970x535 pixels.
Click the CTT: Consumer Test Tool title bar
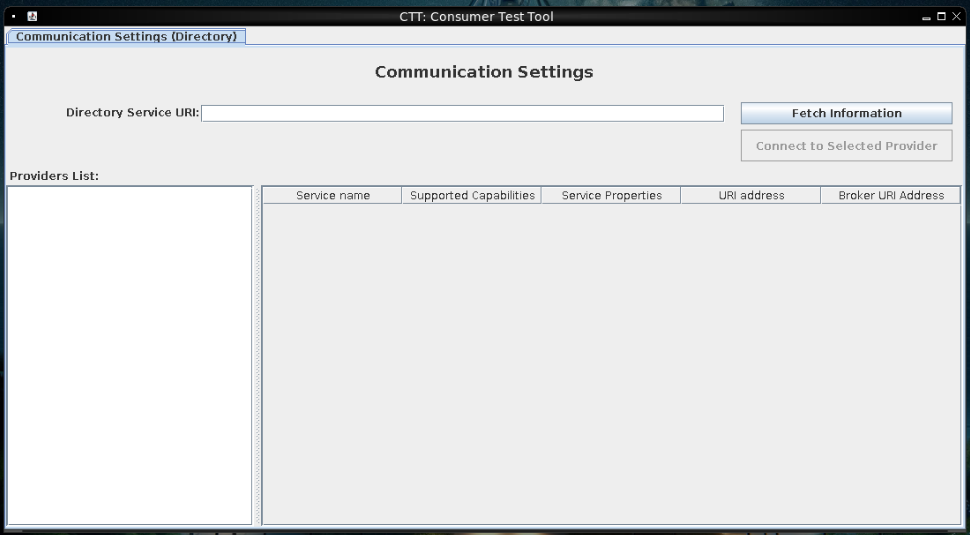click(x=476, y=16)
